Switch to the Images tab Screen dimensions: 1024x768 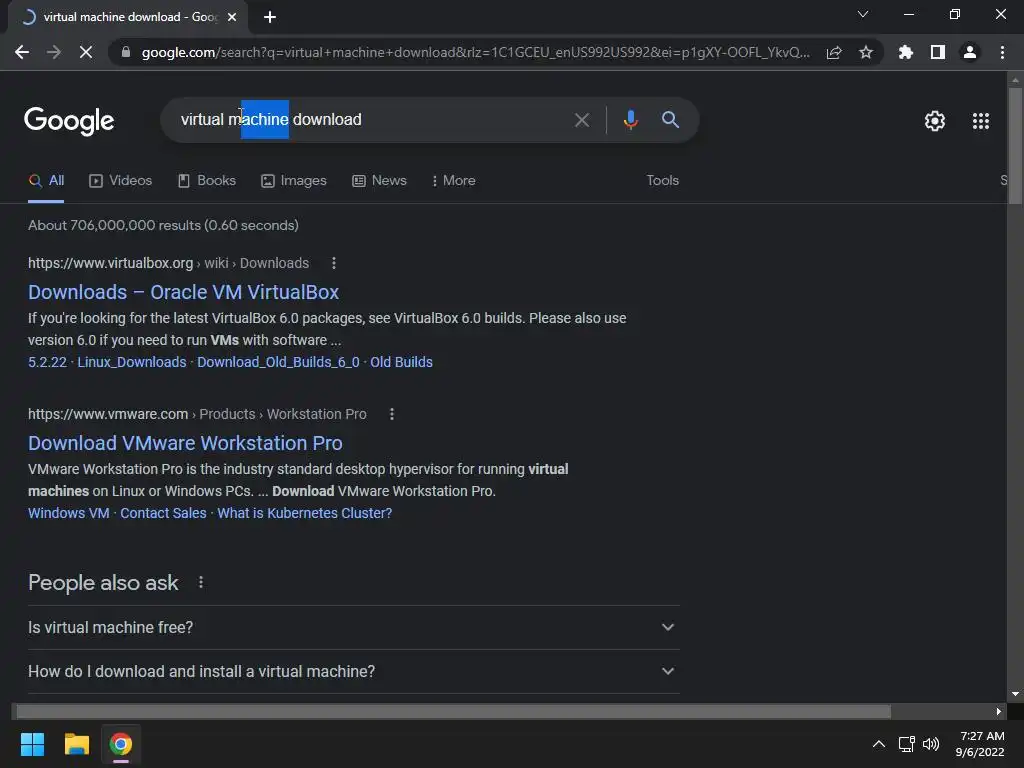tap(293, 181)
